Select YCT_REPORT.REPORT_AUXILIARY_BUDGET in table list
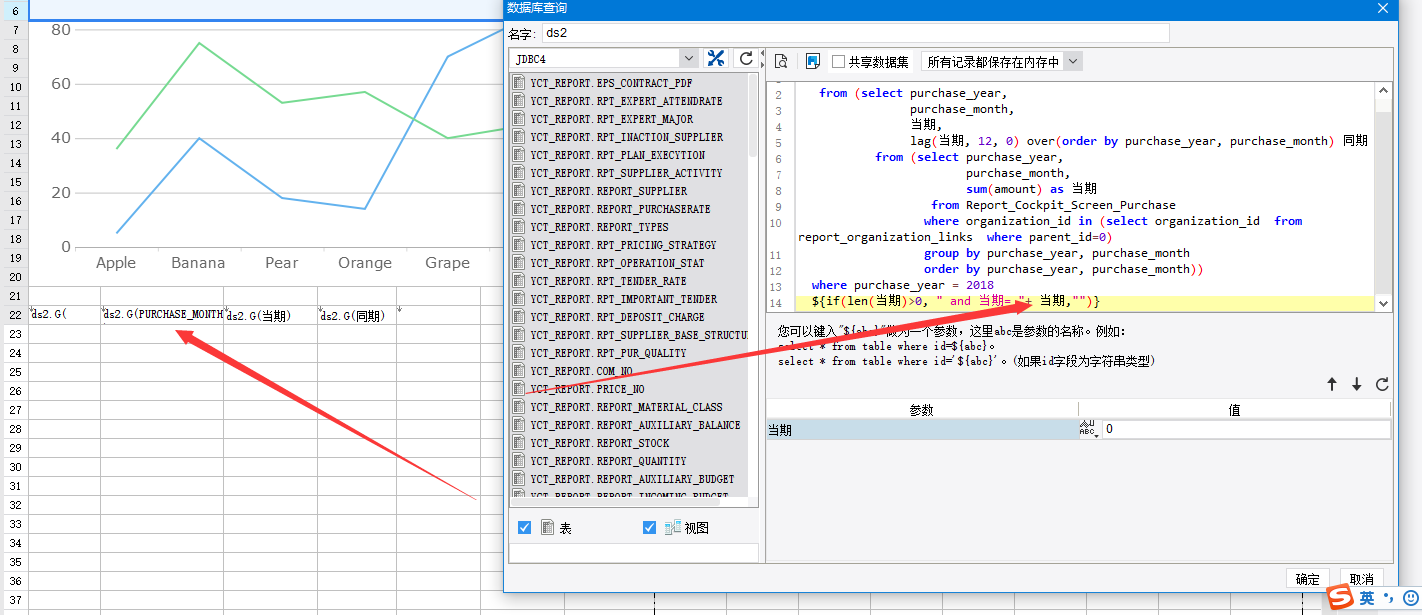Viewport: 1422px width, 615px height. (x=633, y=479)
